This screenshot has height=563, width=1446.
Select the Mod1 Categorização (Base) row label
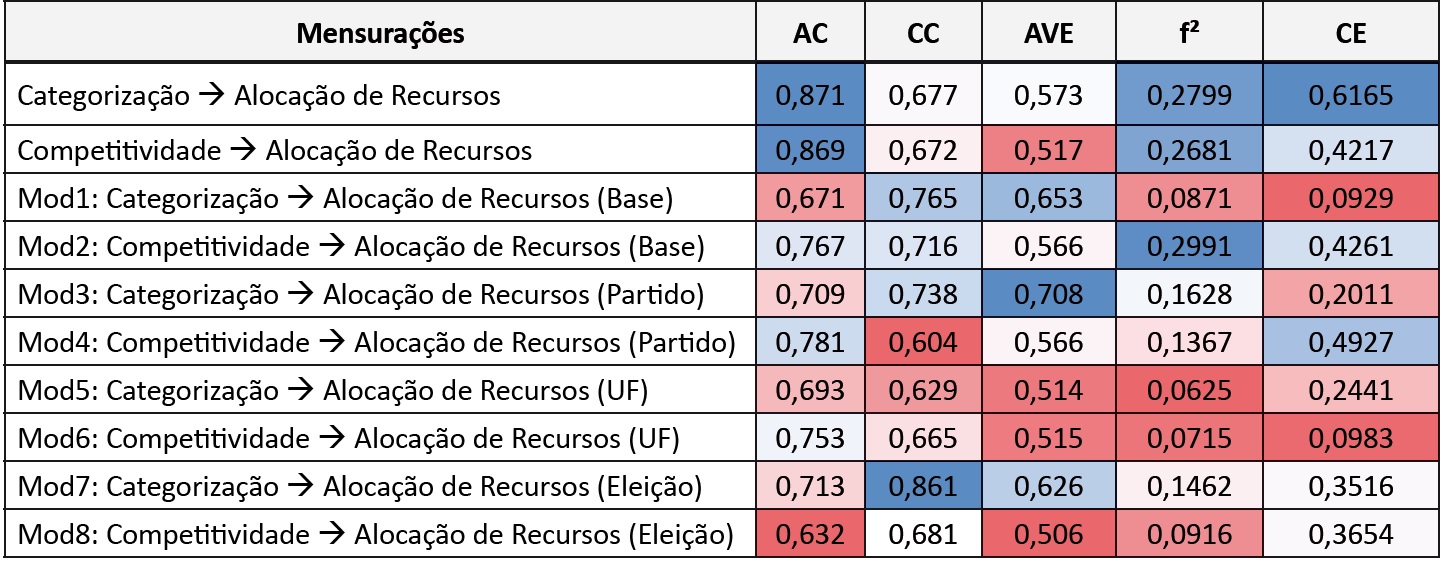click(345, 199)
